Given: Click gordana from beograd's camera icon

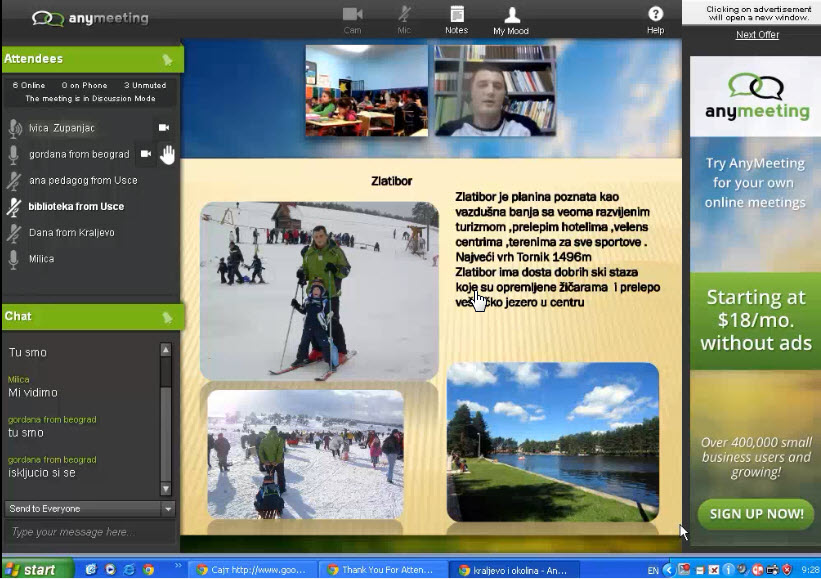Looking at the screenshot, I should (x=146, y=154).
